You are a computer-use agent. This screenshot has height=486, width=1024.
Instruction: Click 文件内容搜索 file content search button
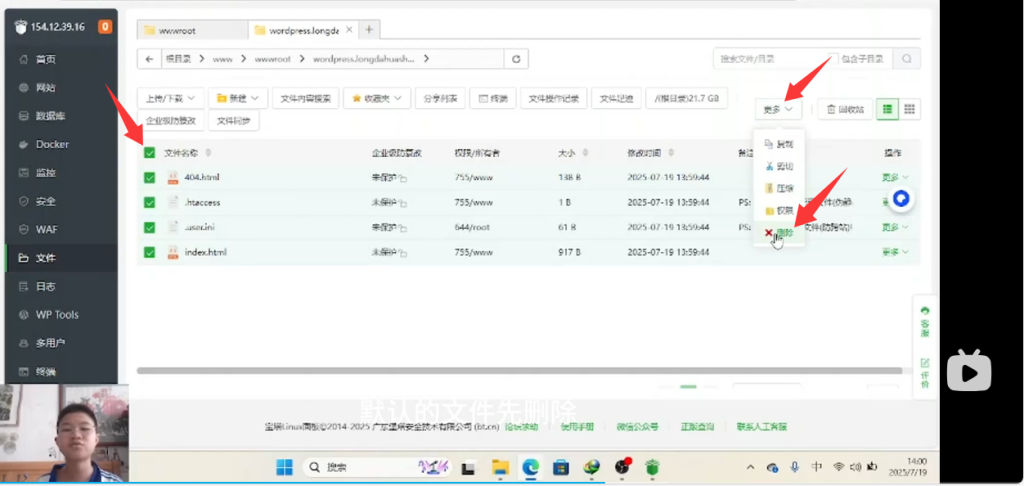pyautogui.click(x=305, y=99)
